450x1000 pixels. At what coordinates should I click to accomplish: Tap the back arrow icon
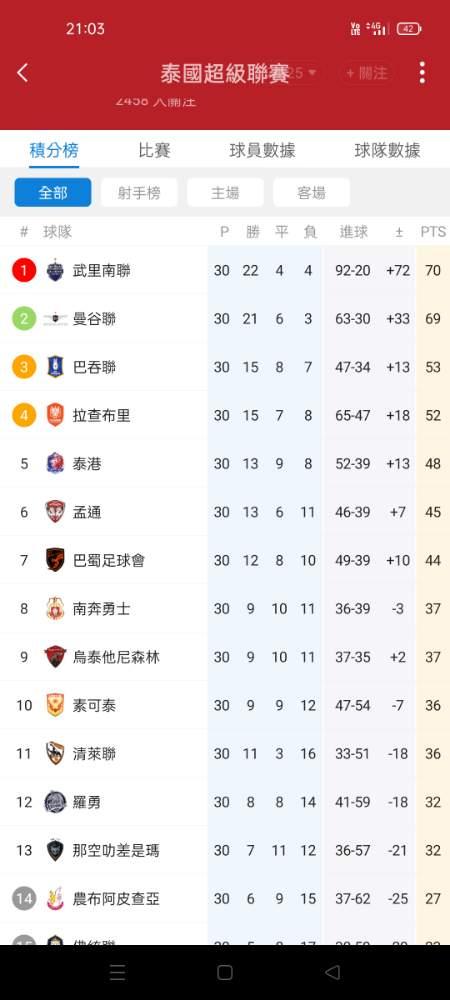[x=22, y=73]
